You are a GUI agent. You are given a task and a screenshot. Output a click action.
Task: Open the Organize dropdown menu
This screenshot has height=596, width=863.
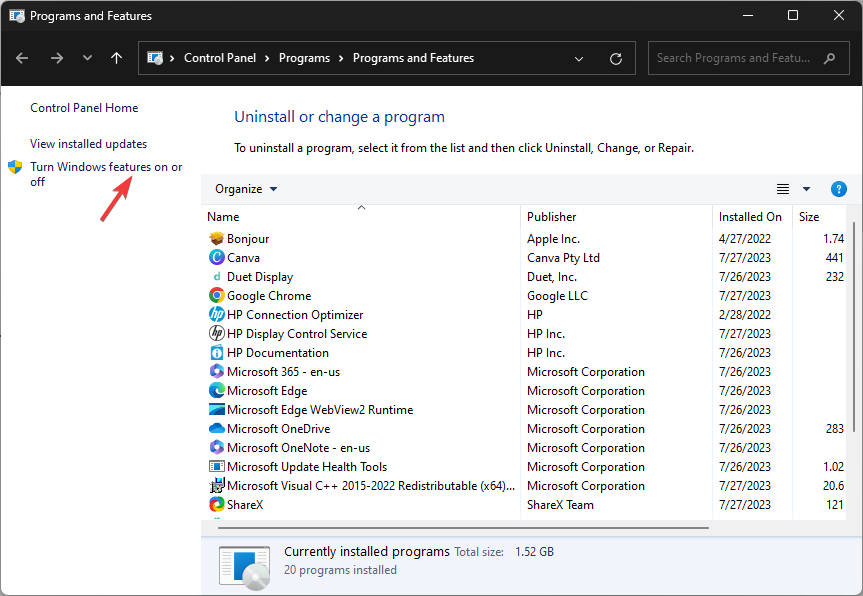click(246, 189)
